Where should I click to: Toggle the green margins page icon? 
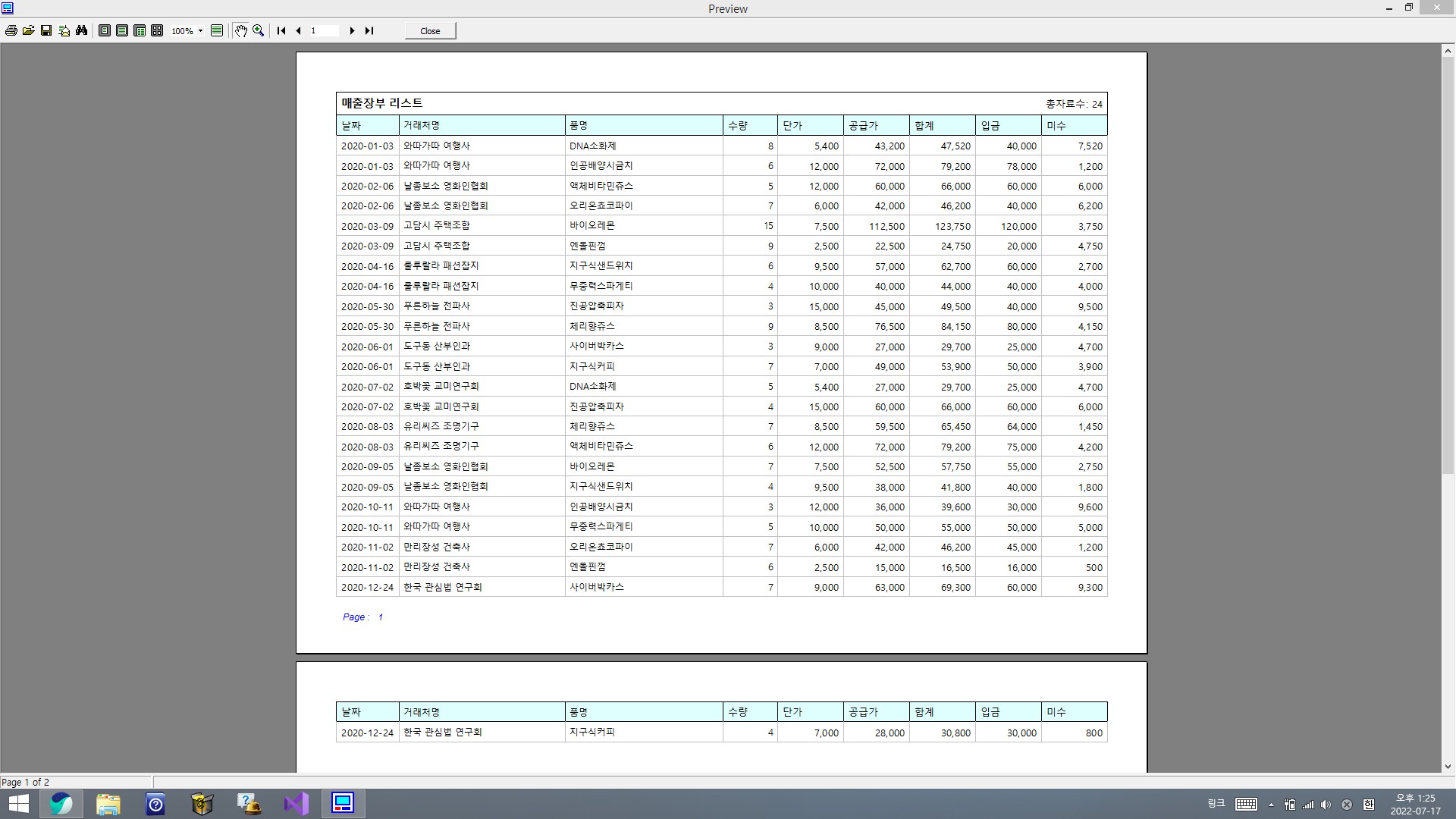tap(217, 31)
